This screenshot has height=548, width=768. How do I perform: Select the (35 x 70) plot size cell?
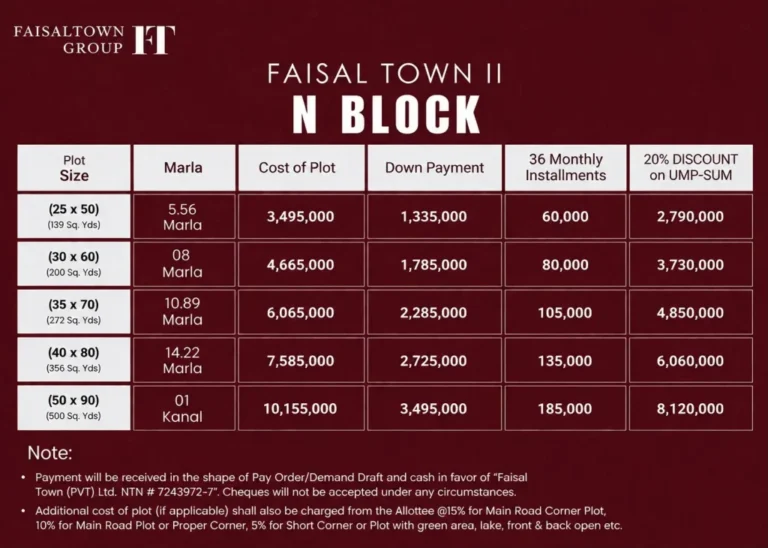pyautogui.click(x=74, y=312)
